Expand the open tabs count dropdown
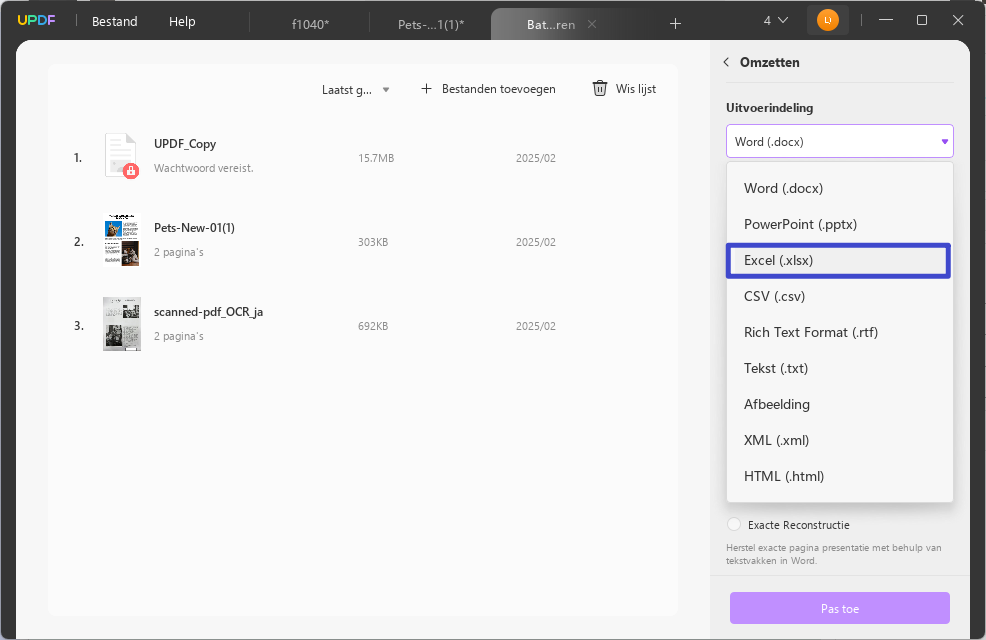986x640 pixels. pos(775,21)
